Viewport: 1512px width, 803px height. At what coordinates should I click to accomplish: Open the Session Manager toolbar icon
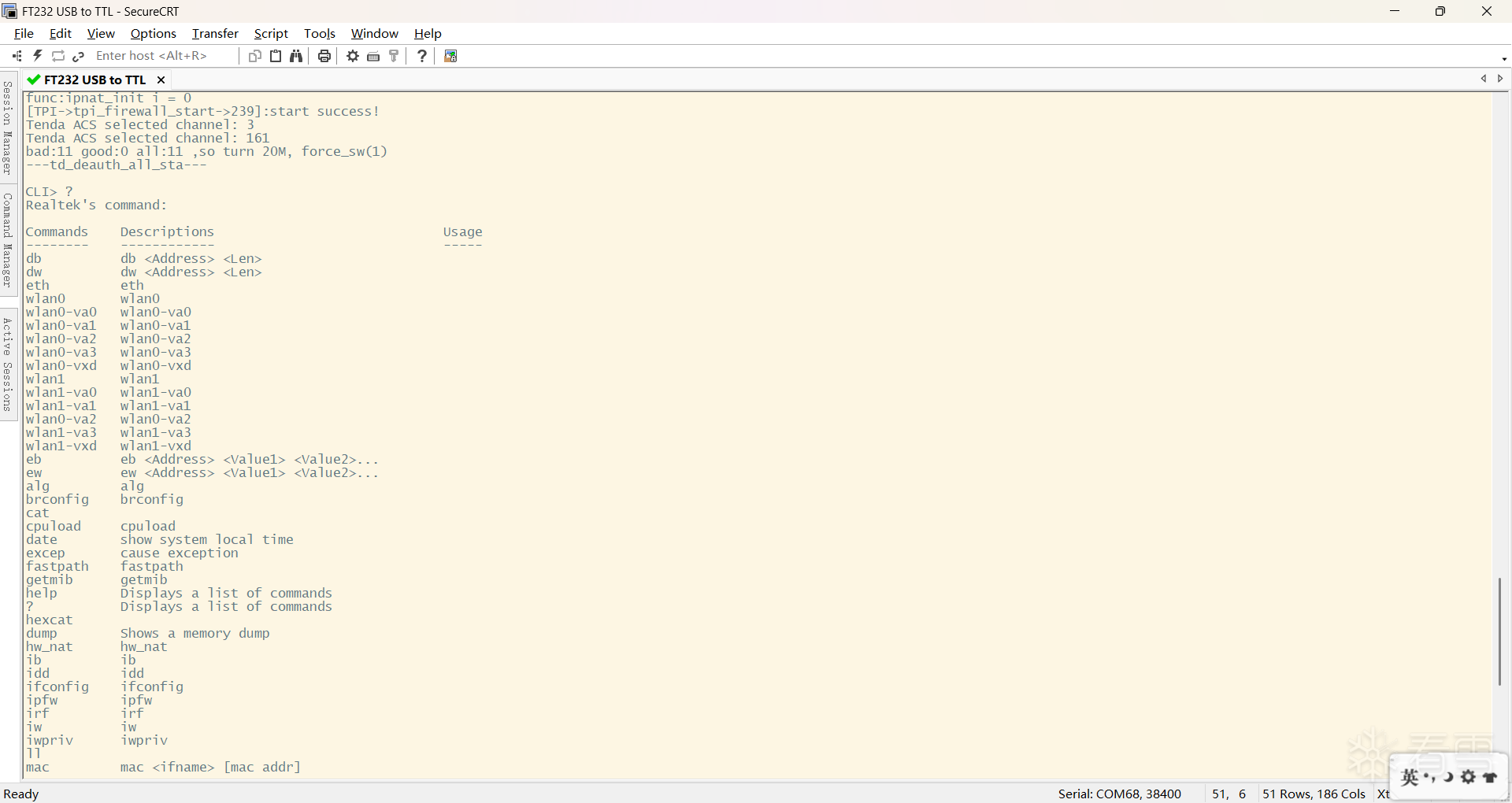point(17,56)
